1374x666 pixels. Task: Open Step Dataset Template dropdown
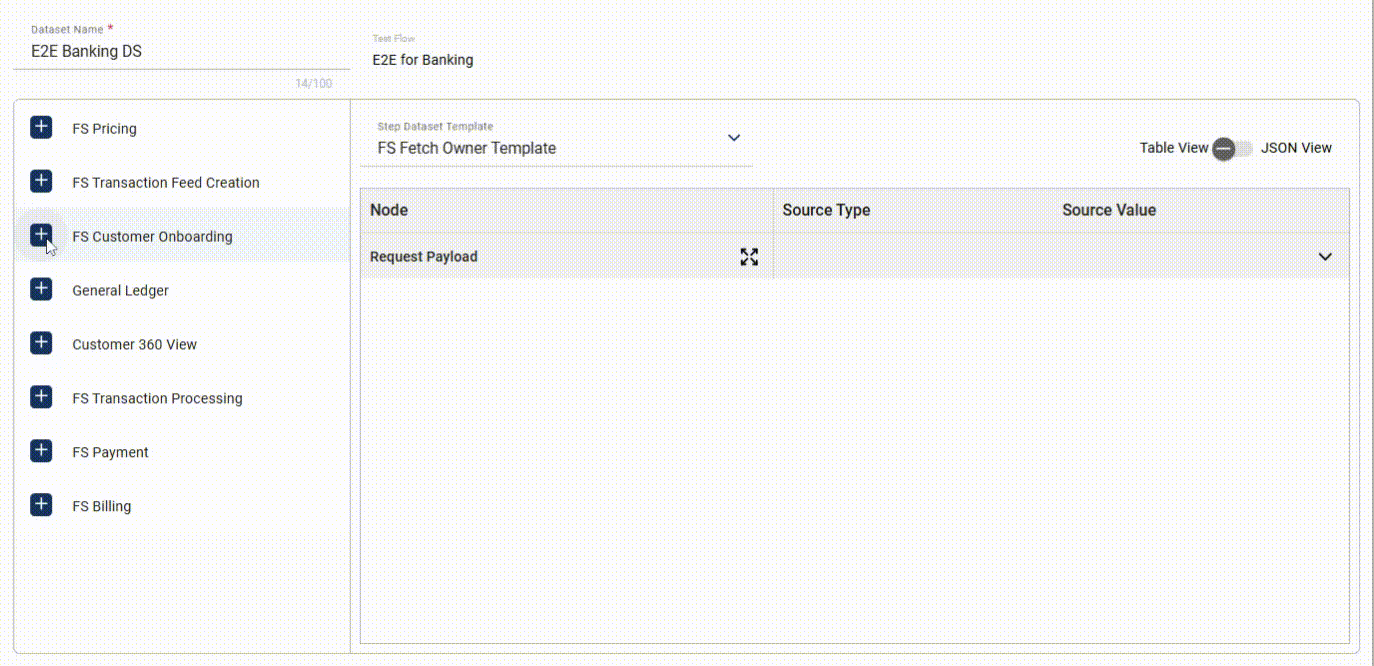click(733, 138)
